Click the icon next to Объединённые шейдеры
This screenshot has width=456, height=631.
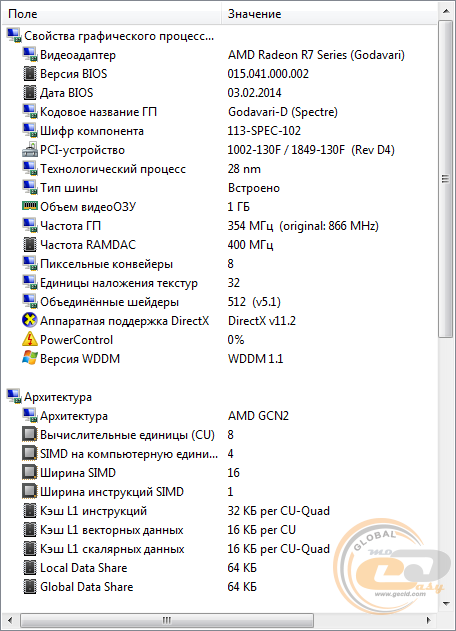[x=30, y=302]
